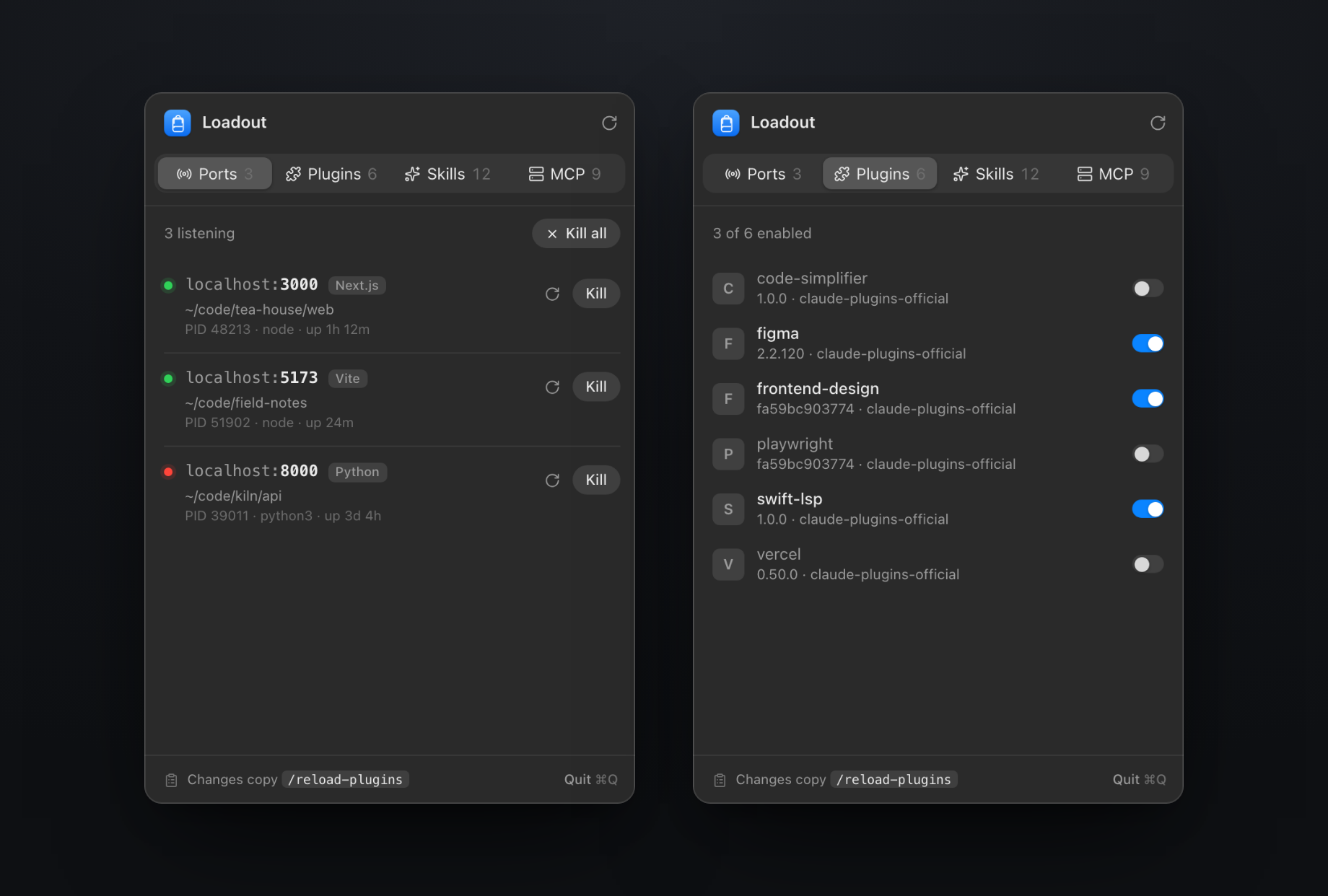The width and height of the screenshot is (1328, 896).
Task: Kill the localhost:5173 Vite process
Action: (596, 387)
